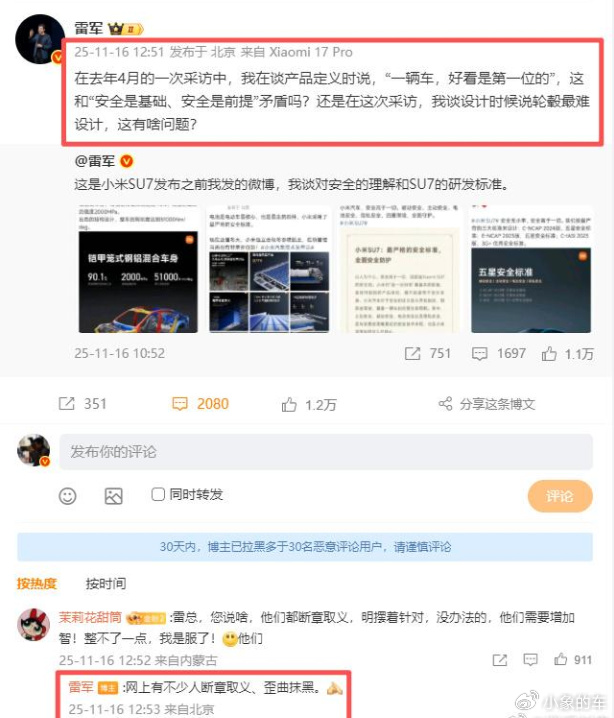The image size is (614, 718).
Task: Open the 铠甲笼式钢铝混合车身 image thumbnail
Action: pos(138,269)
